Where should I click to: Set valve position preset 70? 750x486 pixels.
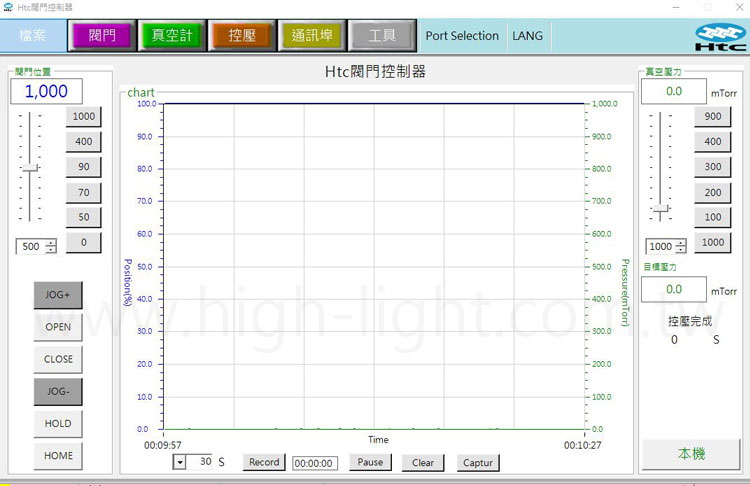[84, 192]
